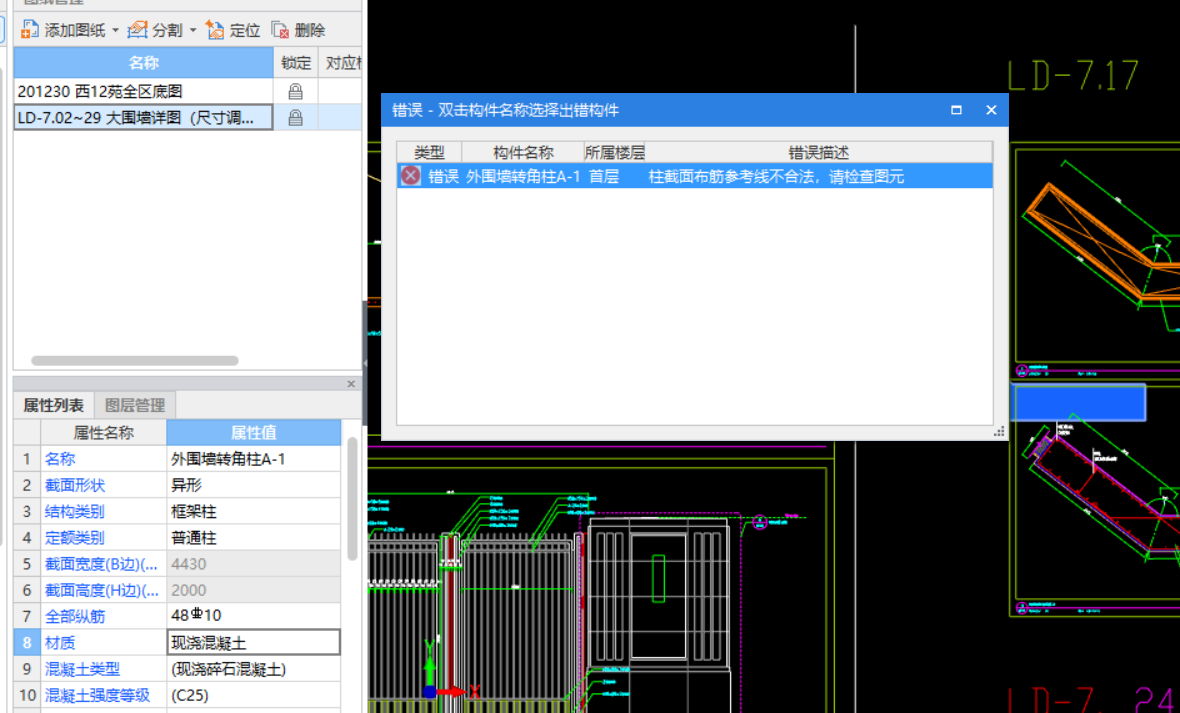Click the 类型 column header in error dialog
This screenshot has width=1180, height=713.
coord(429,152)
